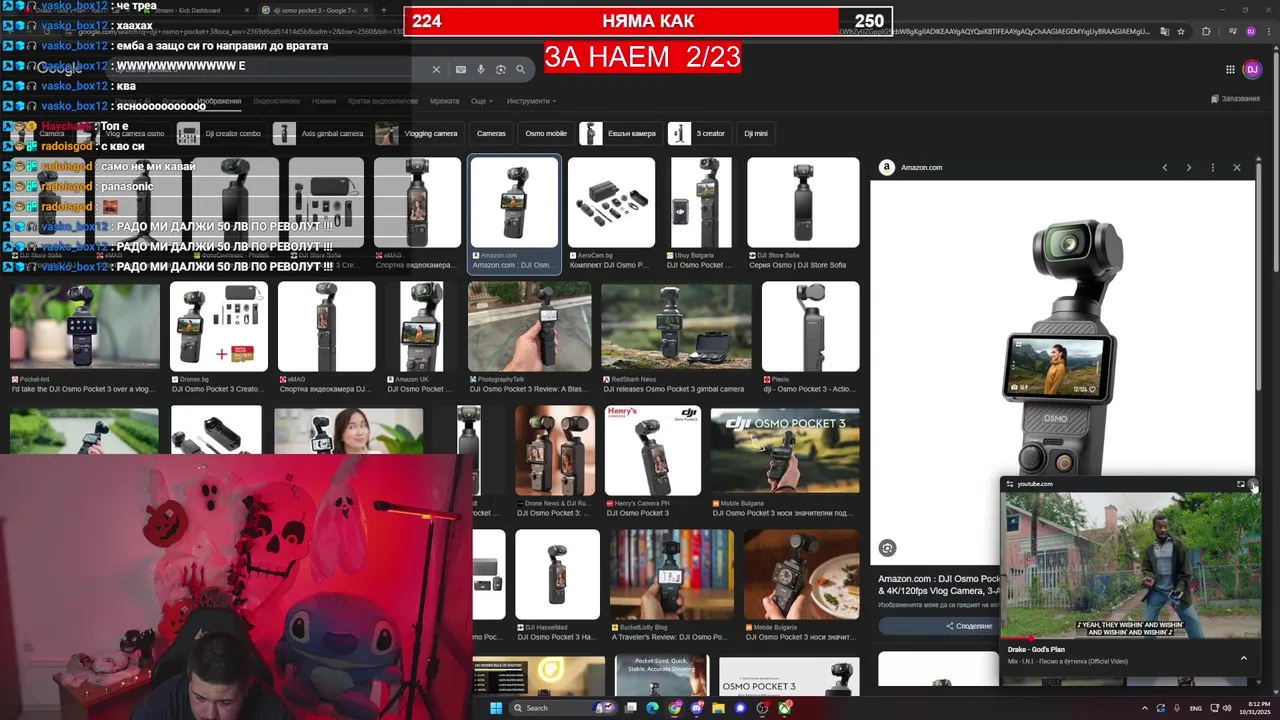Return to tab from YouTube picture-in-picture window
Viewport: 1280px width, 720px height.
[x=1241, y=484]
